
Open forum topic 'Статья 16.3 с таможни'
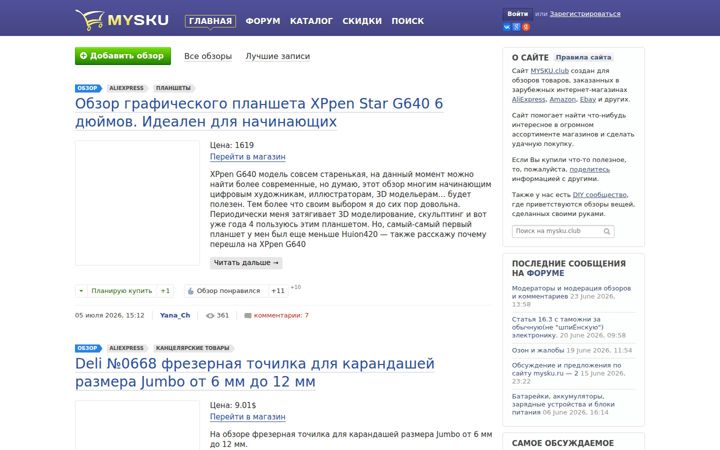pyautogui.click(x=558, y=327)
